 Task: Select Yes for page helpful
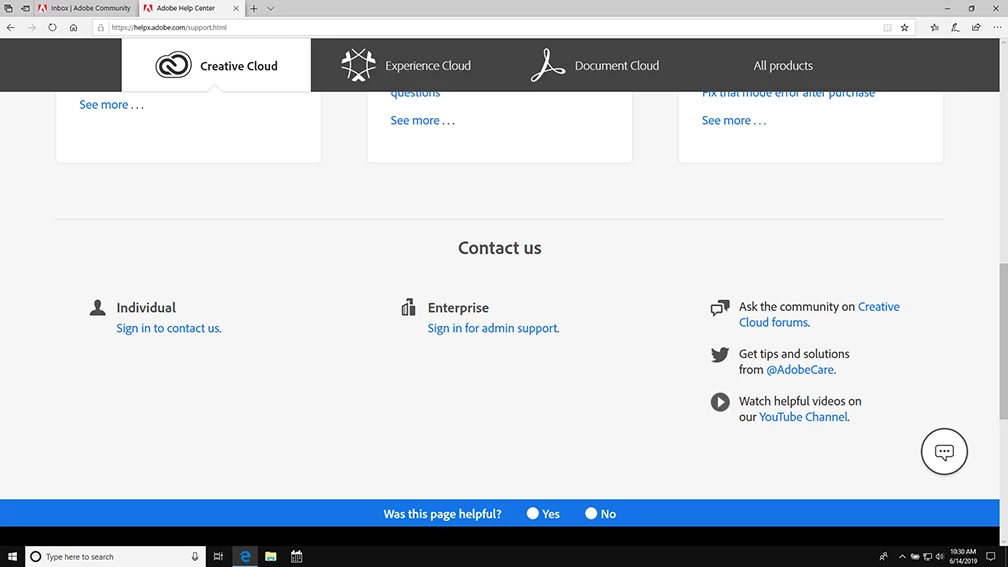(532, 513)
